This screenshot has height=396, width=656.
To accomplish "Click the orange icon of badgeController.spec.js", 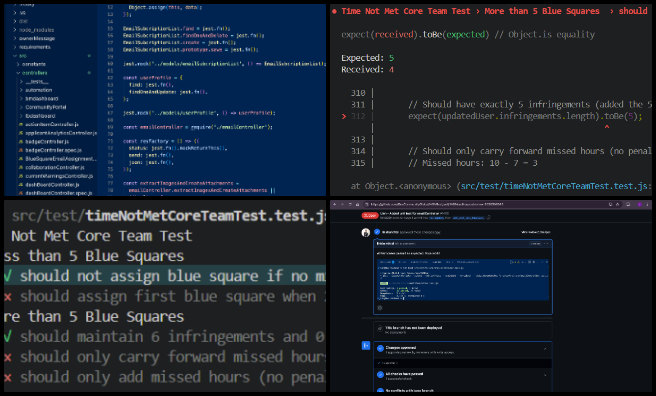I will point(20,150).
